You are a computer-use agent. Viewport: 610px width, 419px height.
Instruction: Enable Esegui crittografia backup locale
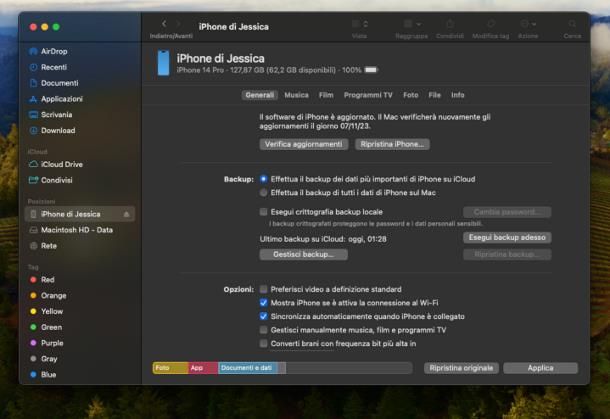pos(264,212)
